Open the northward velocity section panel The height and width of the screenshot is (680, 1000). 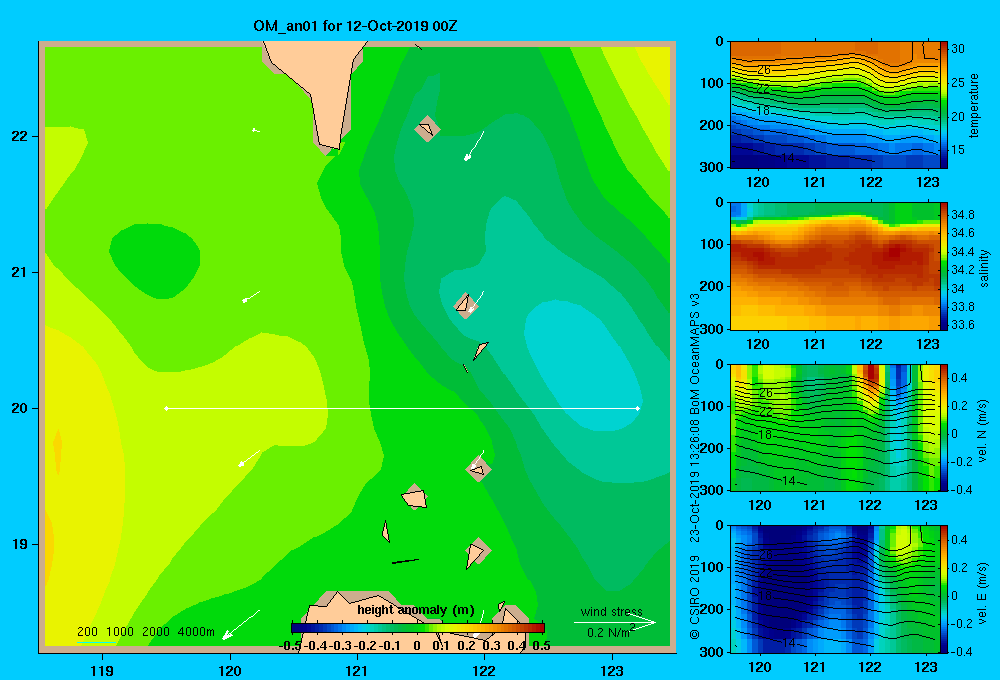pyautogui.click(x=835, y=427)
